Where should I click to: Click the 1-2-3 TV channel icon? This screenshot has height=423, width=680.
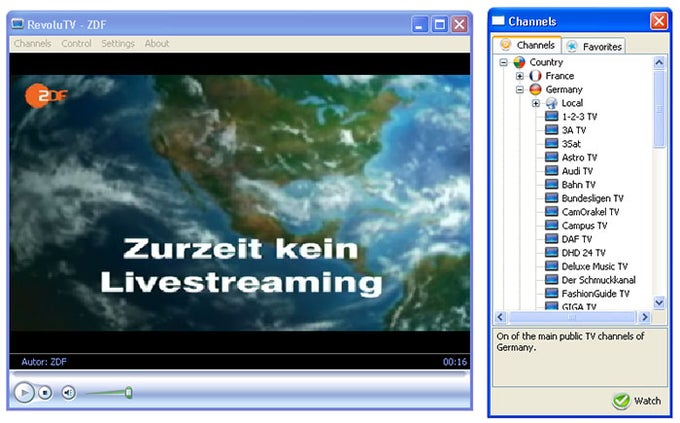click(x=551, y=116)
